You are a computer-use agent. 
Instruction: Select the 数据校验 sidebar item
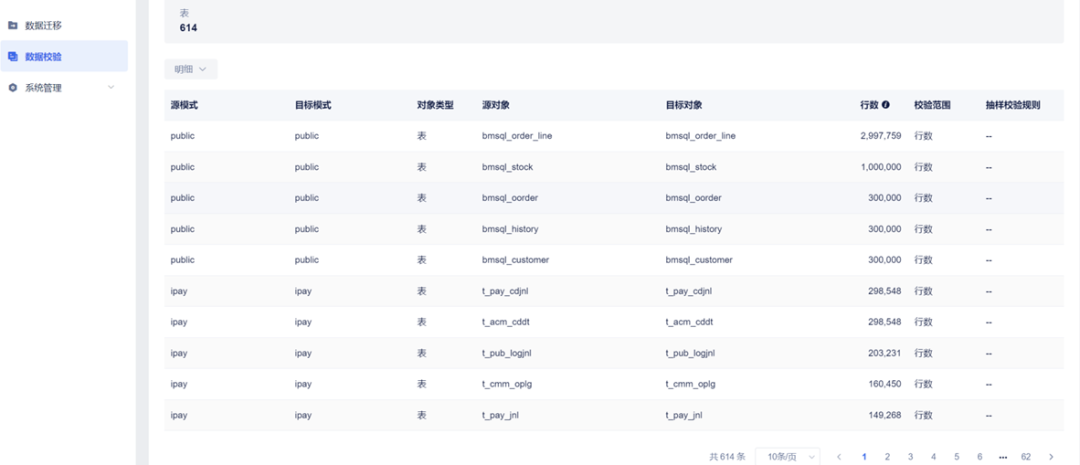click(x=63, y=56)
